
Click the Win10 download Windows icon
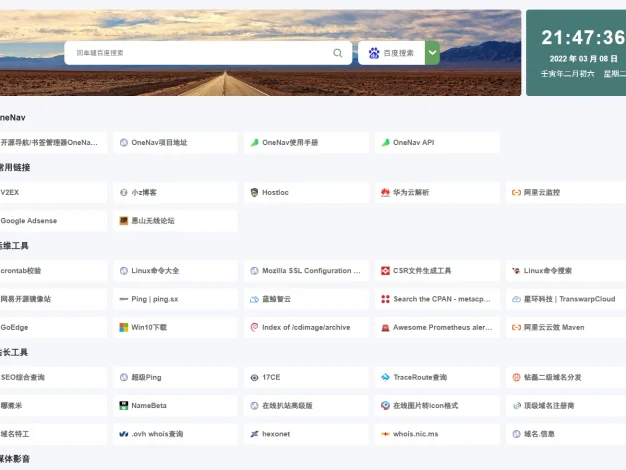coord(124,327)
